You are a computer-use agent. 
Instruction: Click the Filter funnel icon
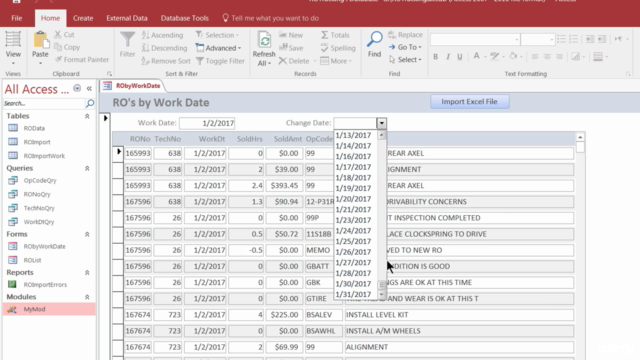(127, 40)
